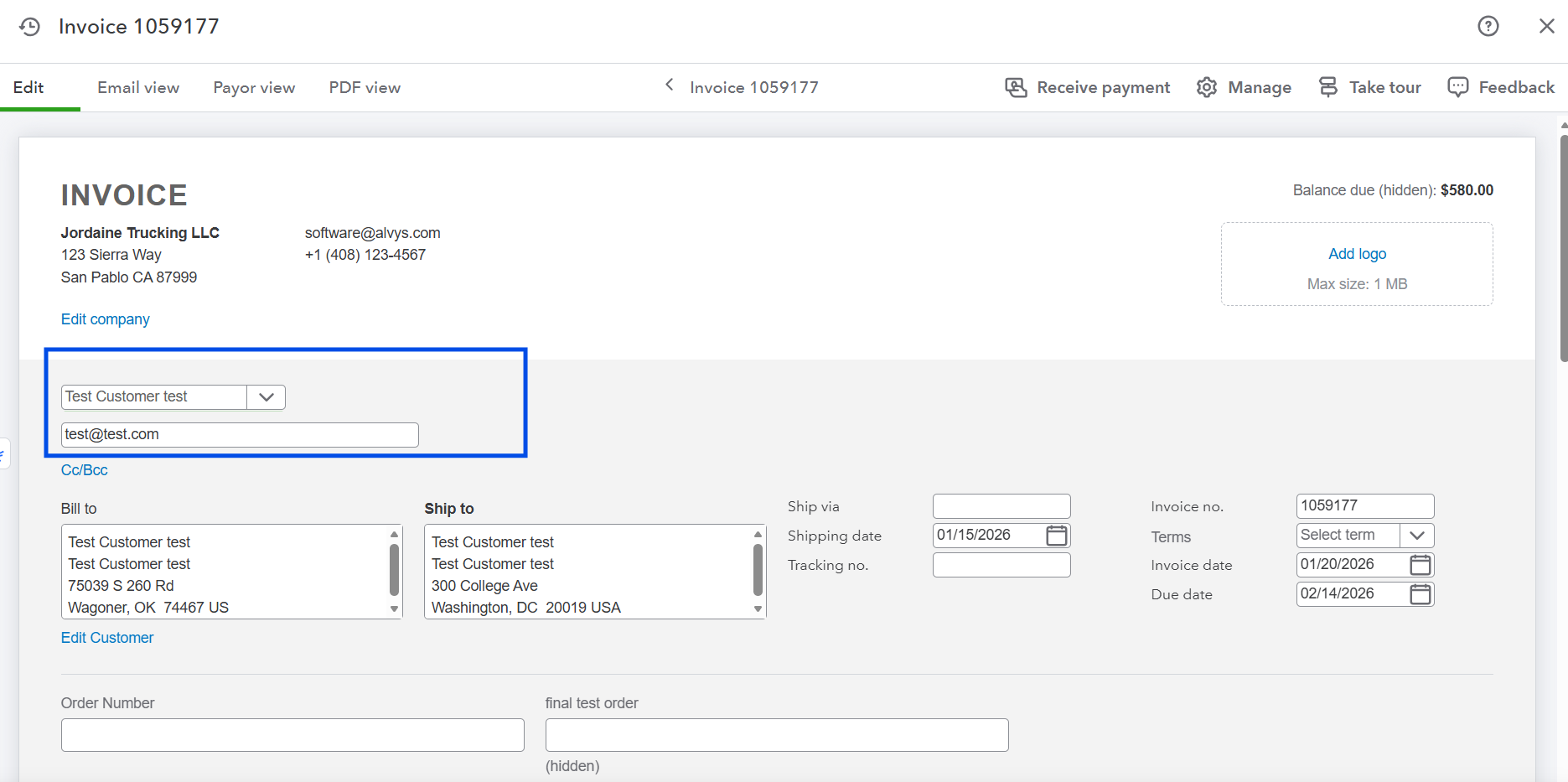The image size is (1568, 782).
Task: Click the Take tour icon
Action: tap(1328, 87)
